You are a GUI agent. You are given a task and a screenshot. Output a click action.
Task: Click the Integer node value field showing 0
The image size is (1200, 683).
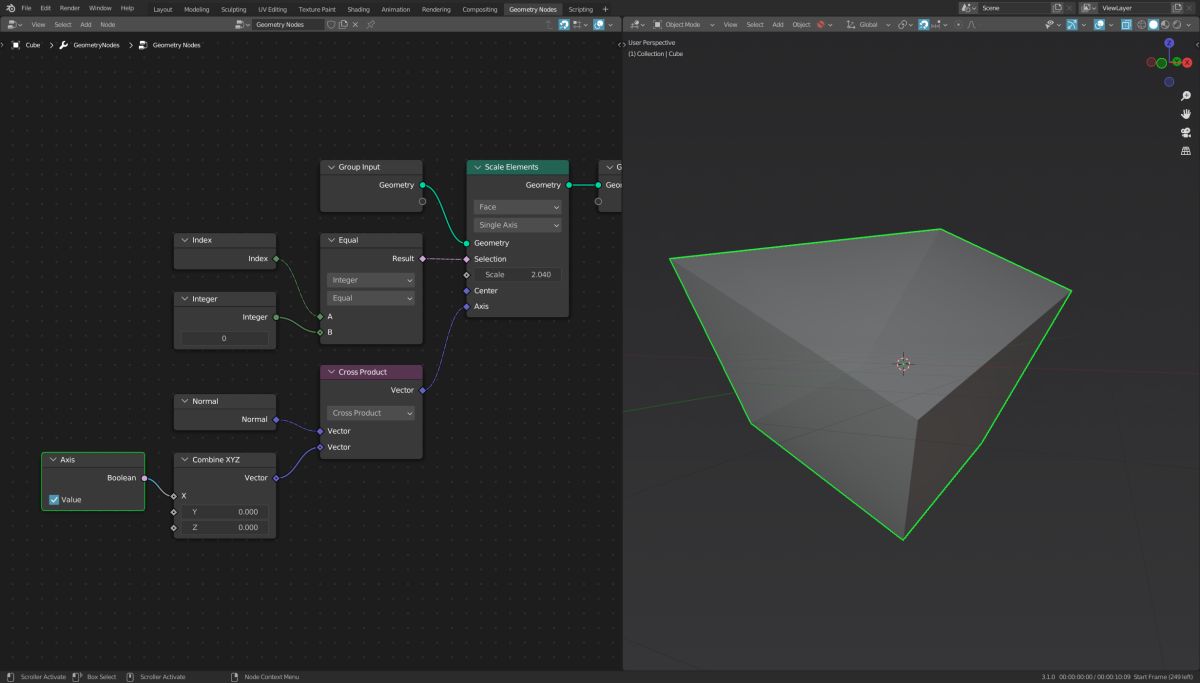[x=224, y=338]
